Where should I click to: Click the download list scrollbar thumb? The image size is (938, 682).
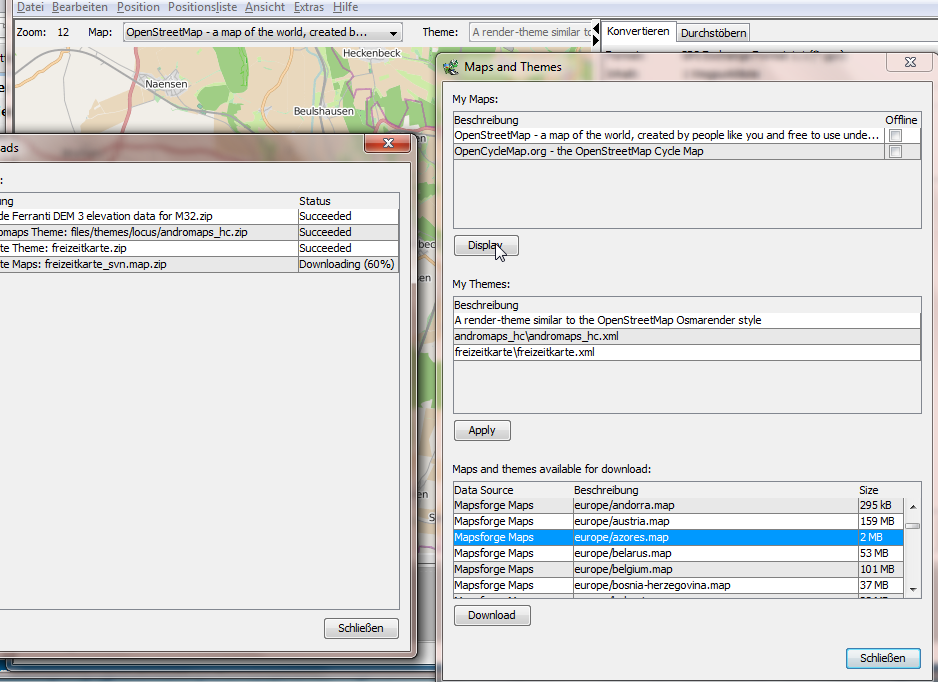coord(913,526)
